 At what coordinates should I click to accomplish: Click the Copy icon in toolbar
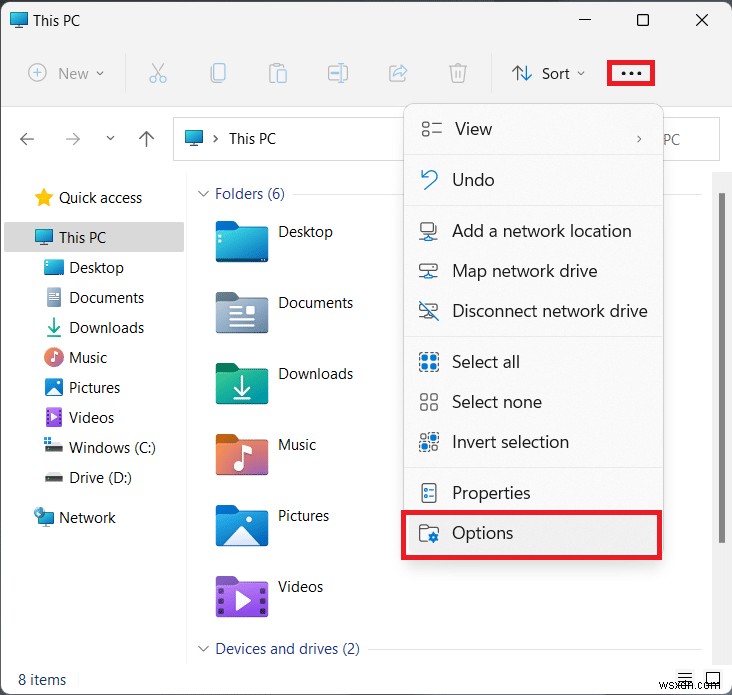click(x=218, y=73)
